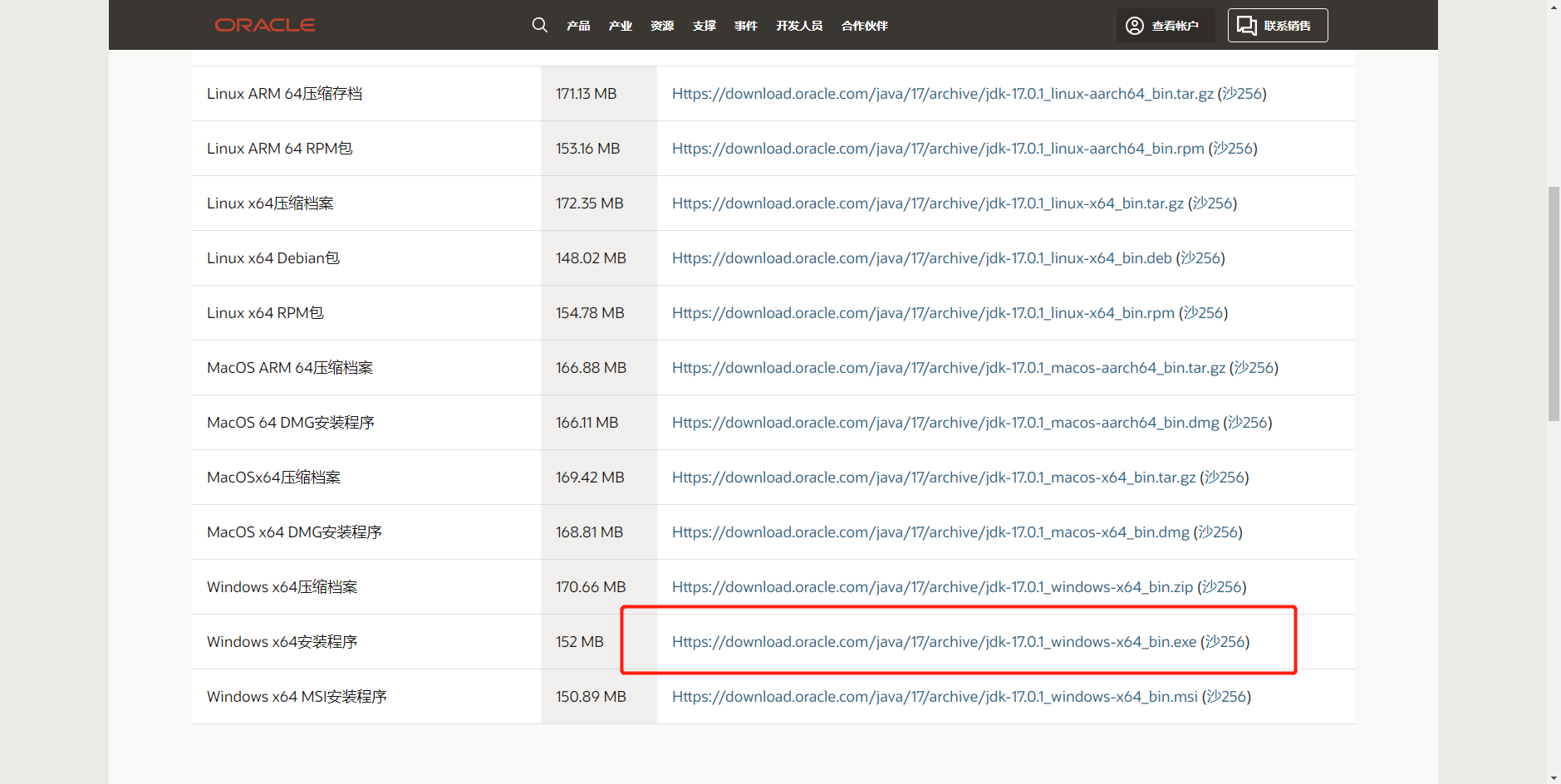Download jdk-17.0.1_windows-x64_bin.exe link

click(x=934, y=642)
